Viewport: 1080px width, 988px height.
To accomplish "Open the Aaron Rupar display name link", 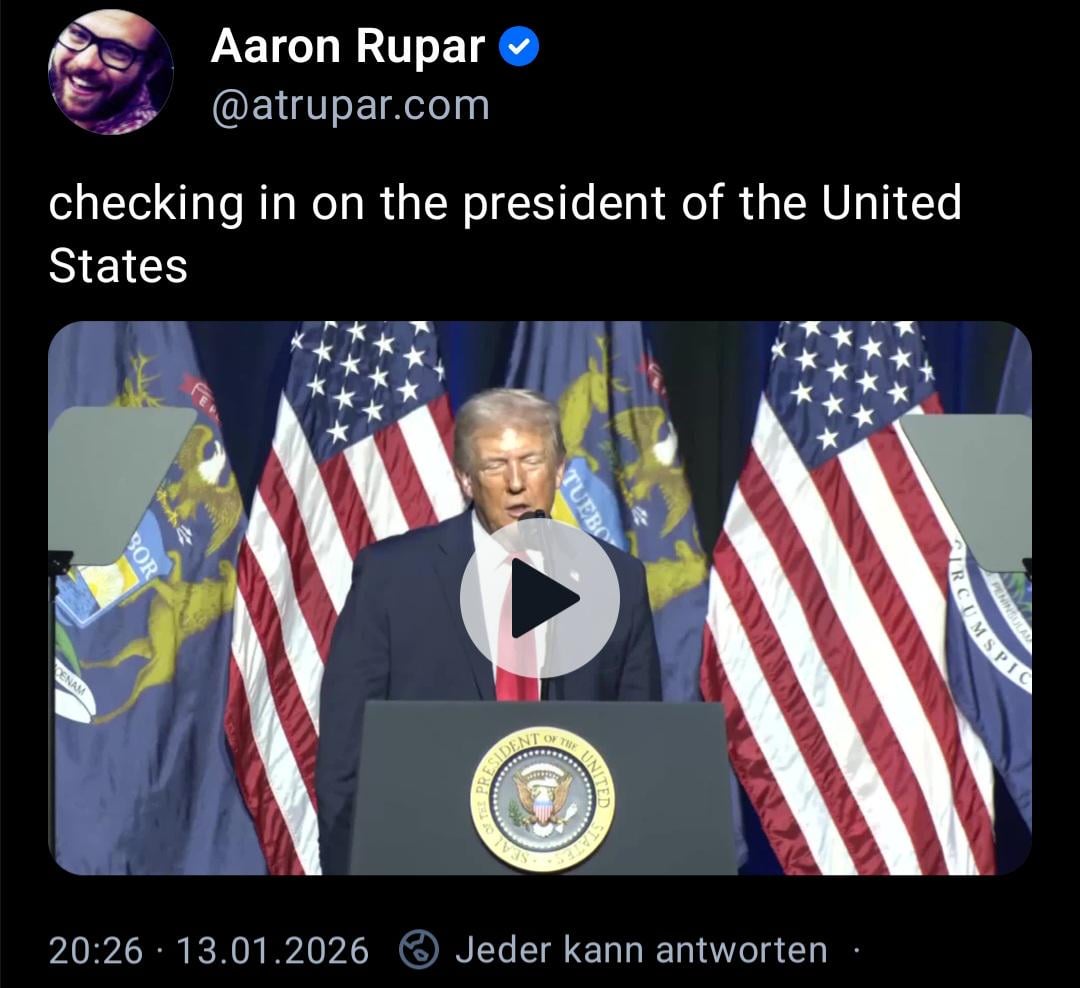I will [348, 47].
